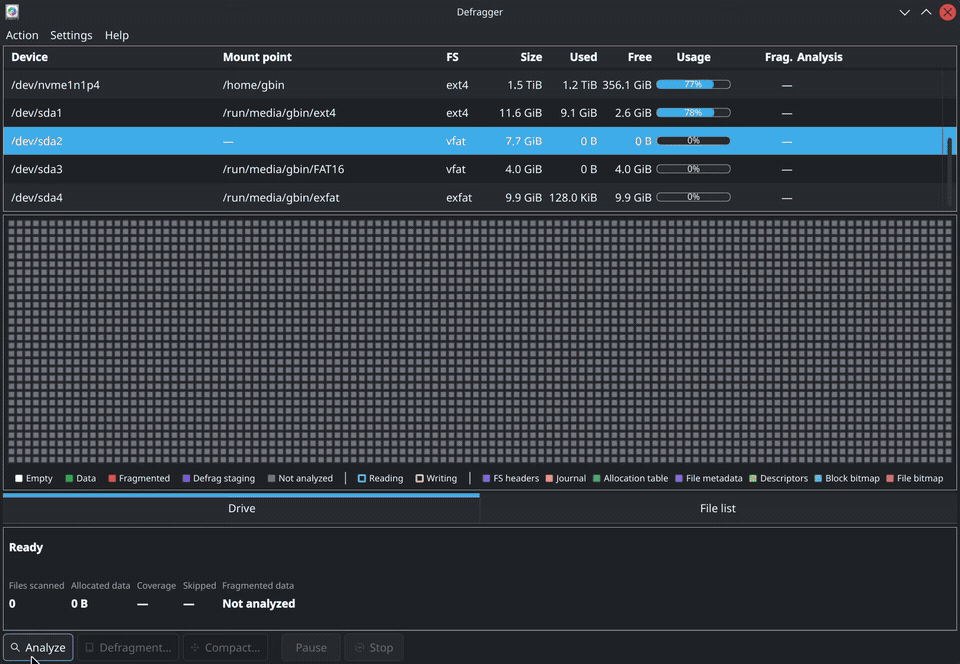Click the Not analyzed fragmented data value
The image size is (960, 664).
258,603
